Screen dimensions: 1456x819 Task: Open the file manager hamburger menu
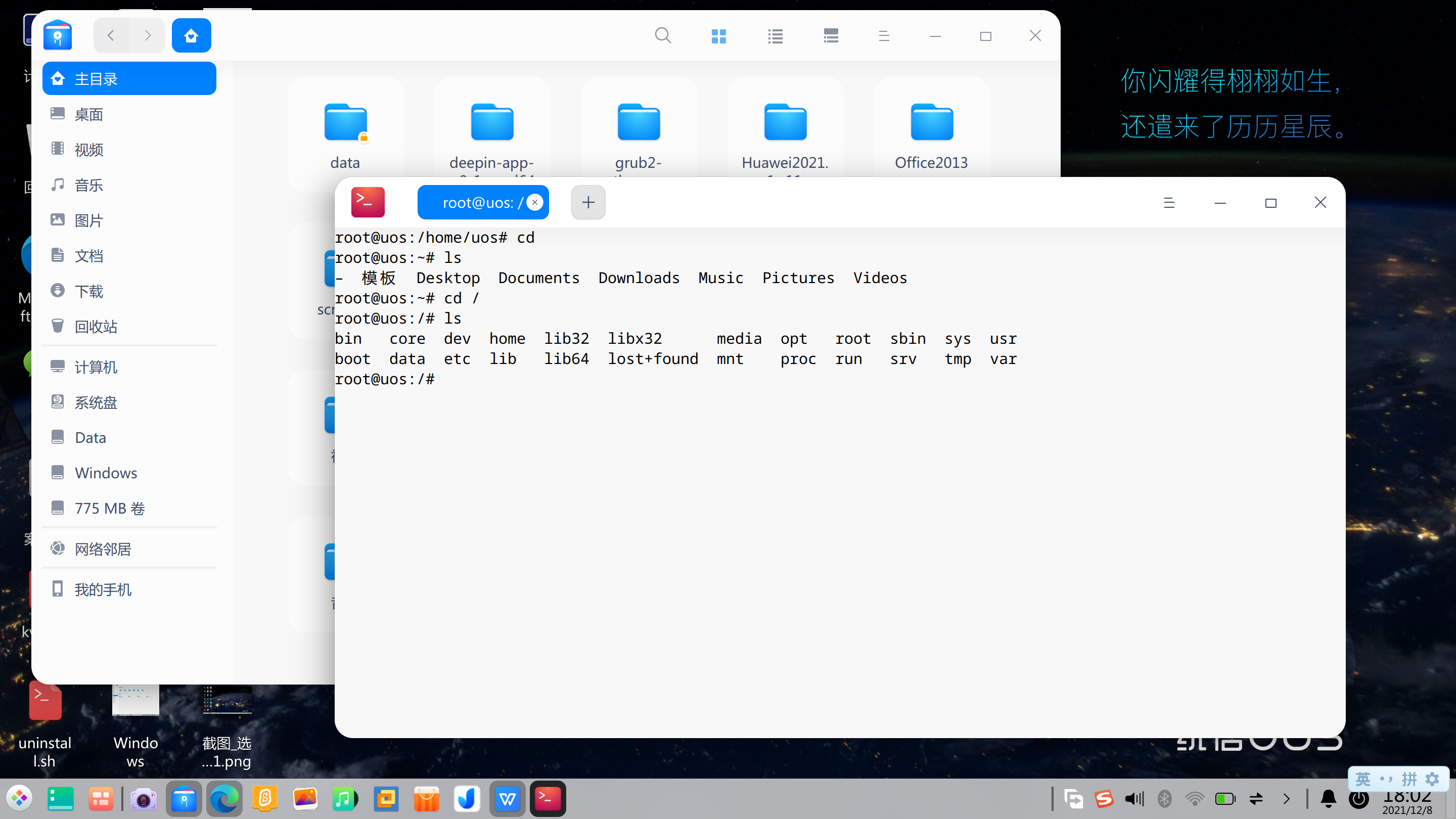884,36
